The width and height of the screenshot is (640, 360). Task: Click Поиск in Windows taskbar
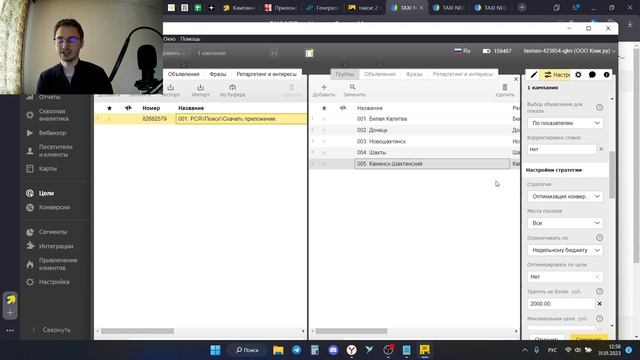247,350
